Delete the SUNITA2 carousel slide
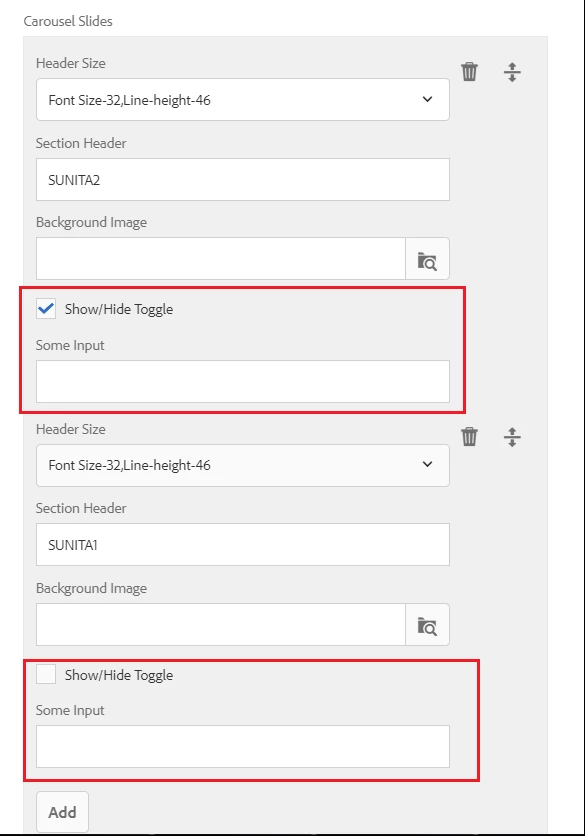This screenshot has width=588, height=836. click(x=469, y=71)
